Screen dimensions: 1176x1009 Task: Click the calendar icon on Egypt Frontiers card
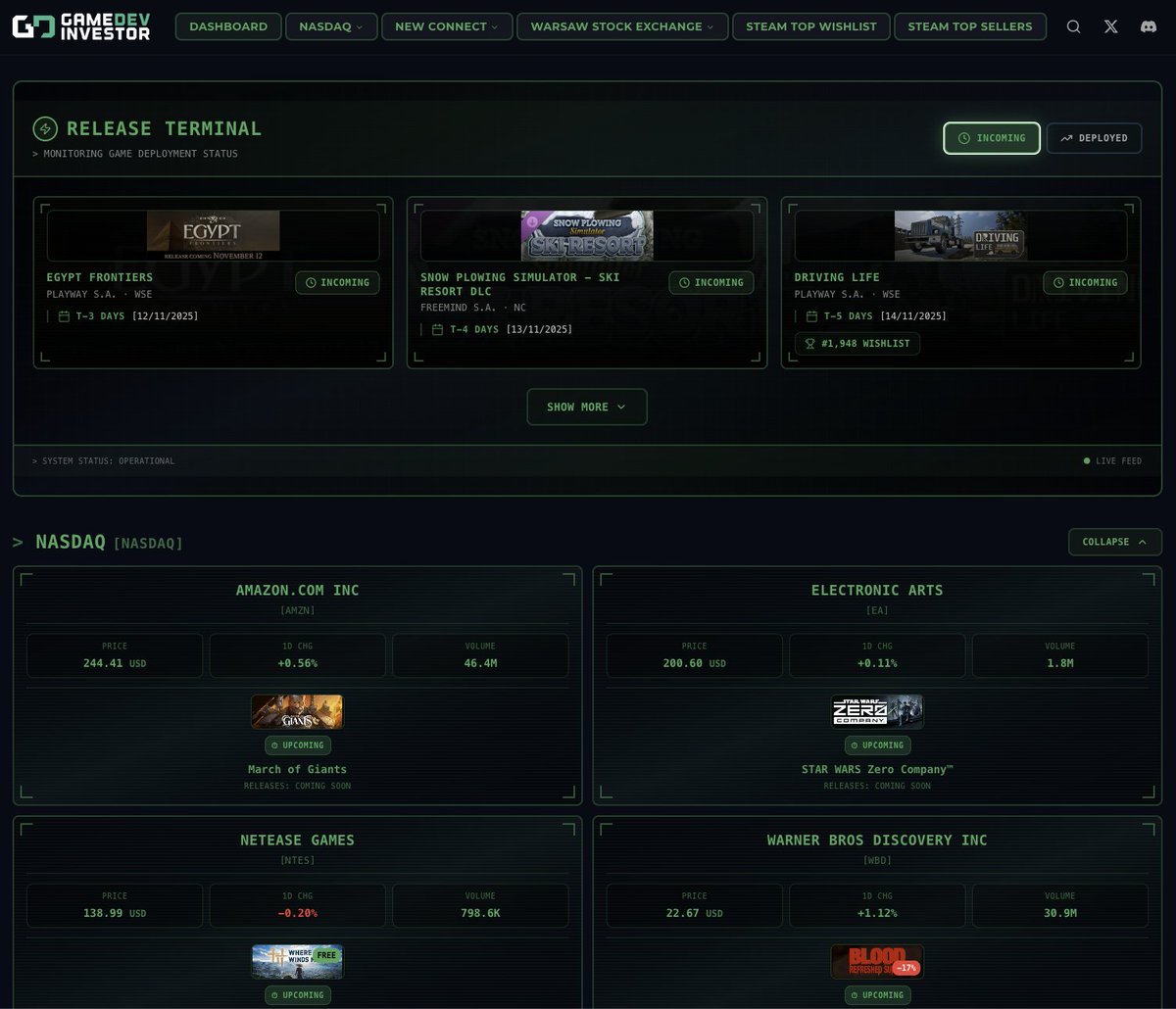[64, 316]
